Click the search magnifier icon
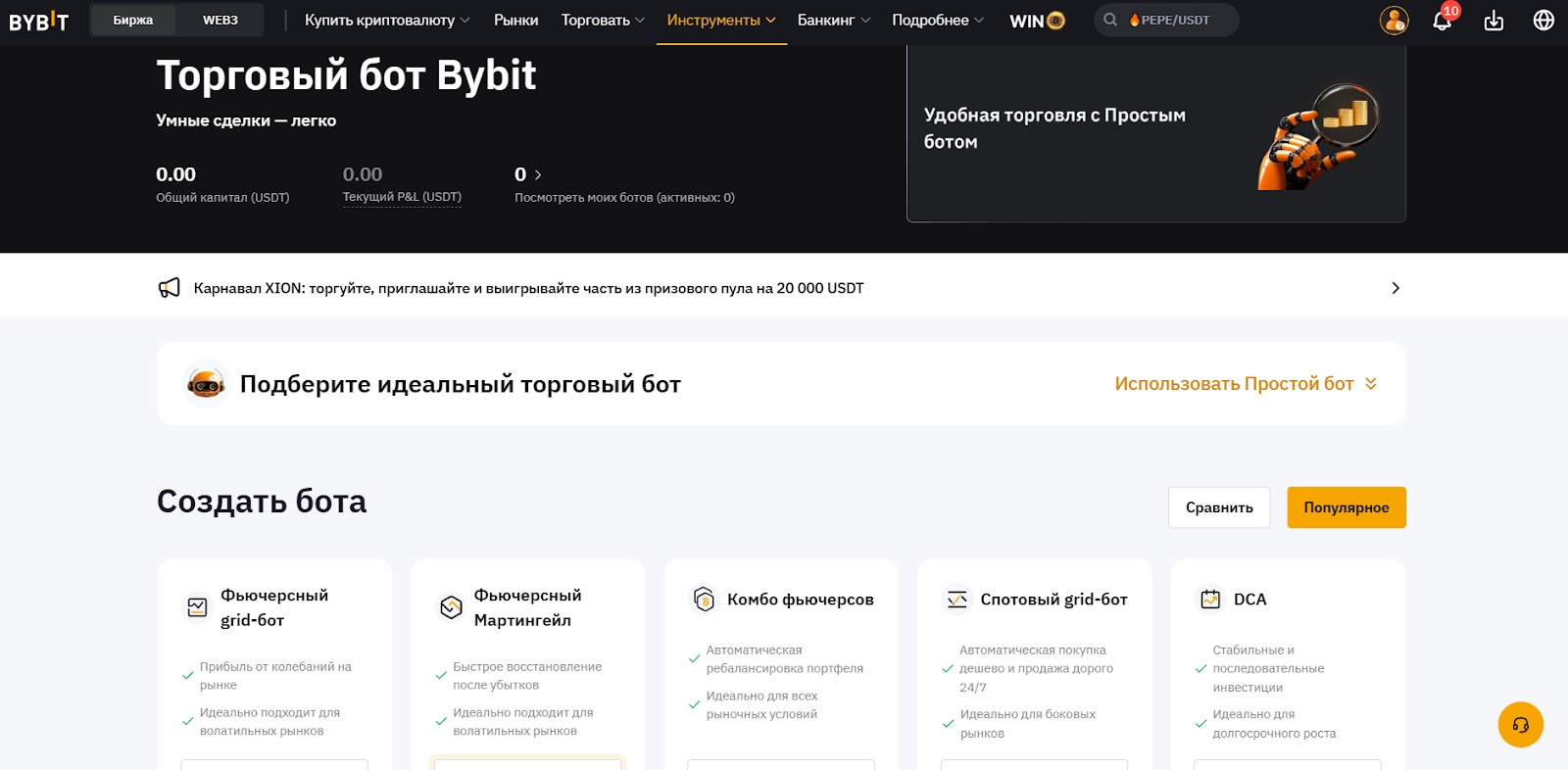Image resolution: width=1568 pixels, height=770 pixels. click(x=1110, y=20)
